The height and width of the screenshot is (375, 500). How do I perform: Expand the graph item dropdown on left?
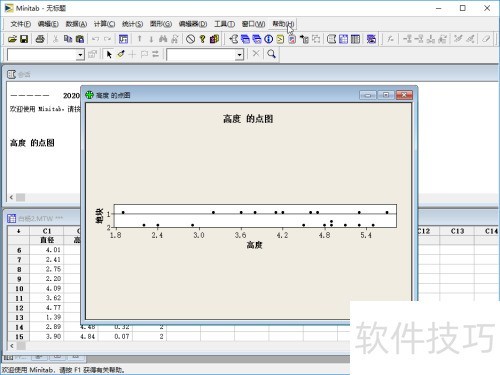[80, 54]
